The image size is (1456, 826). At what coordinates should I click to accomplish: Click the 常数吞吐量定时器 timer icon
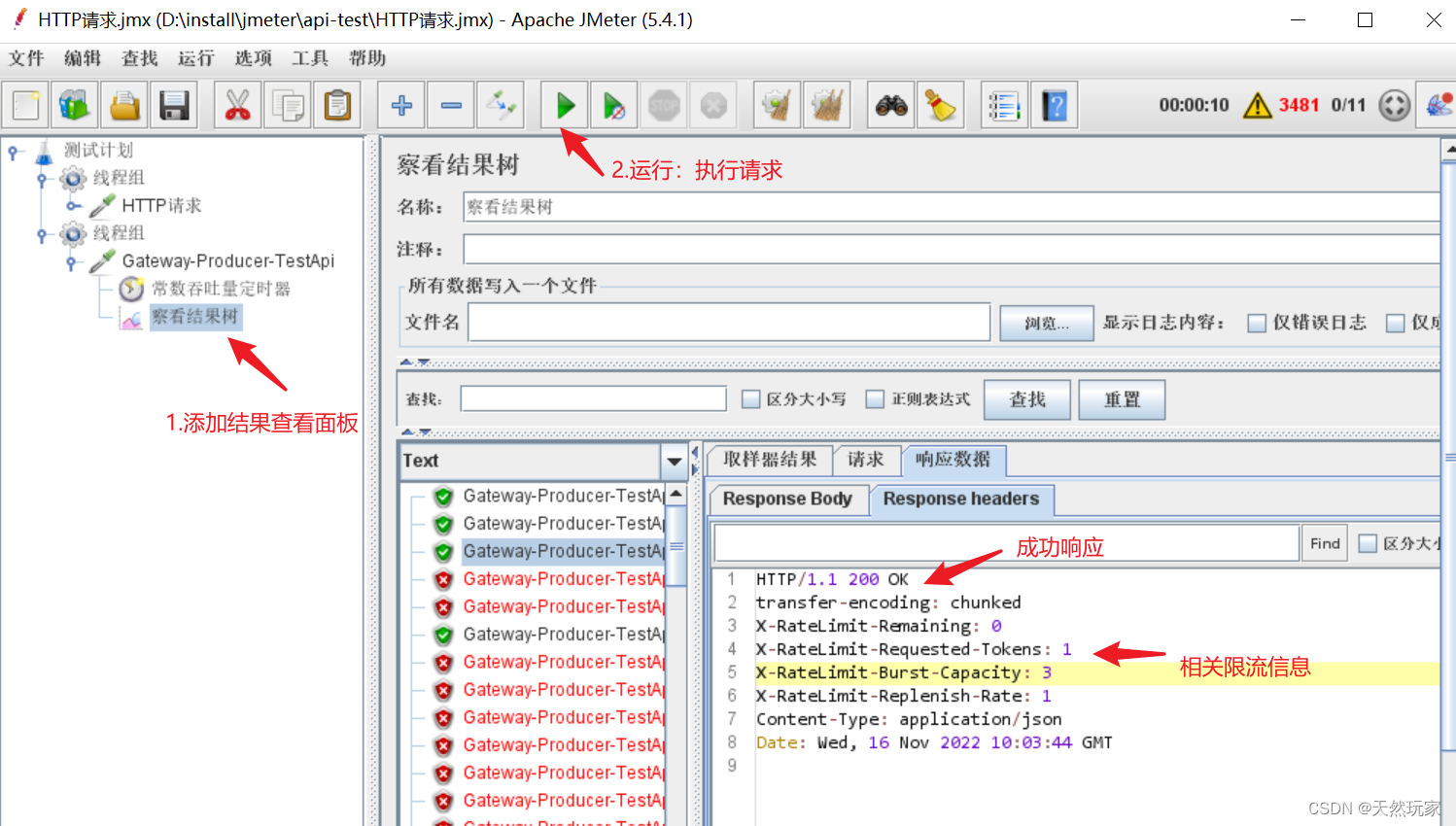pos(131,289)
